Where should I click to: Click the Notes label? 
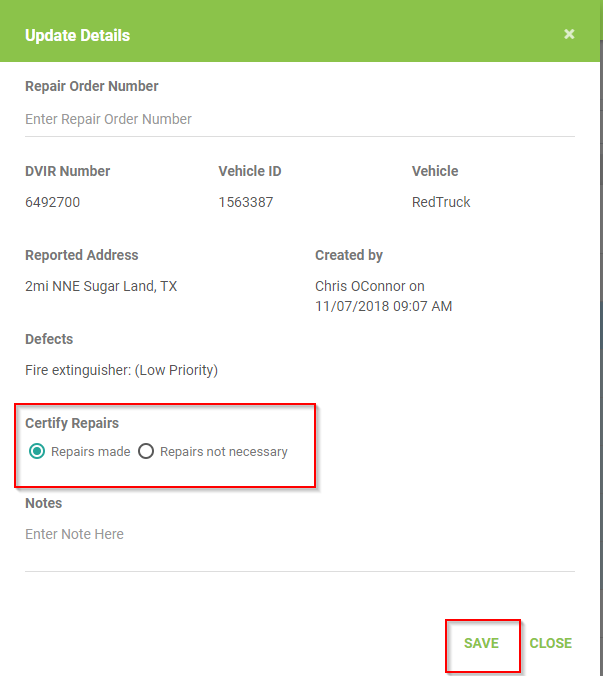[43, 503]
